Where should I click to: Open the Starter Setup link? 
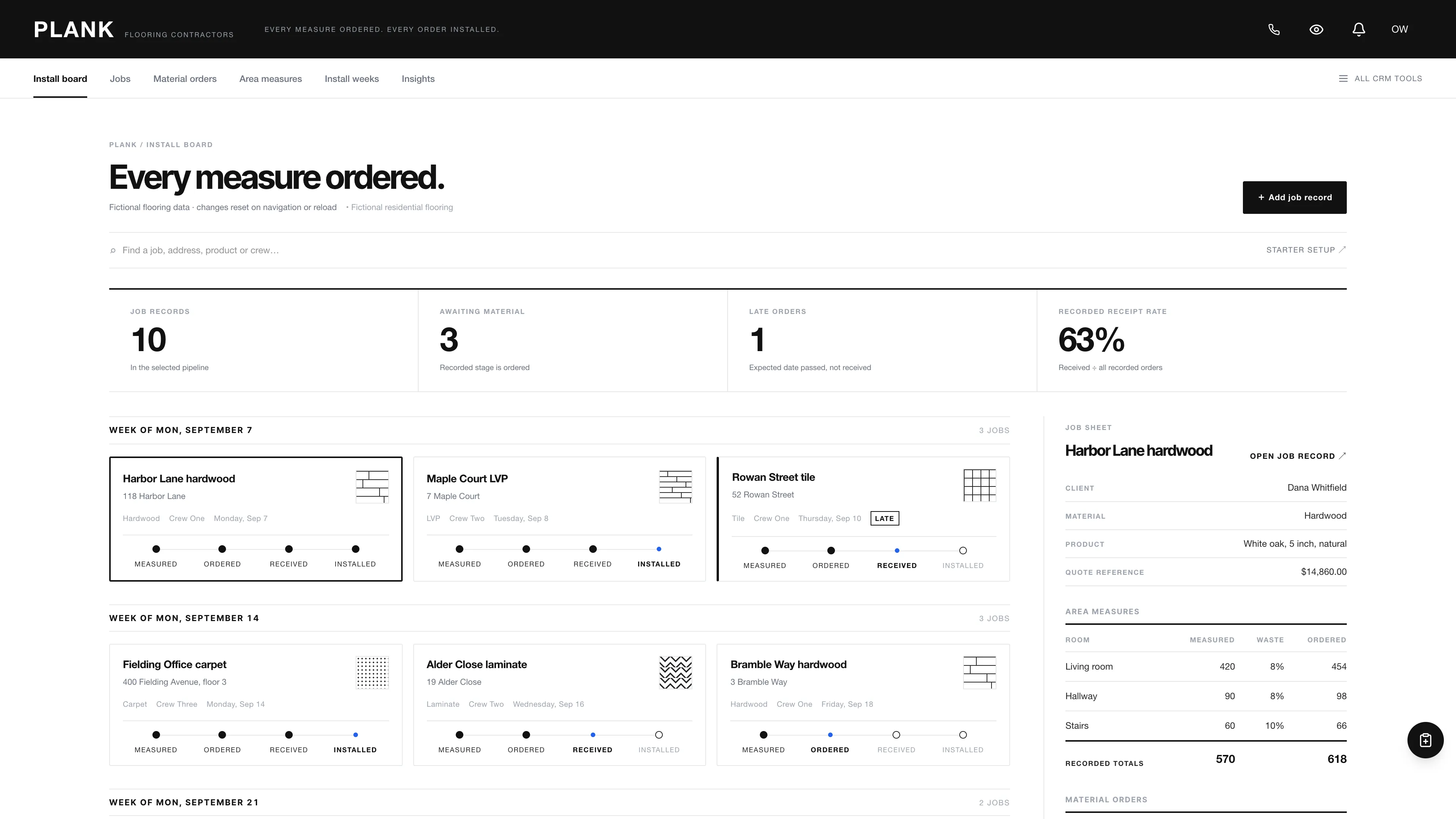pyautogui.click(x=1305, y=250)
